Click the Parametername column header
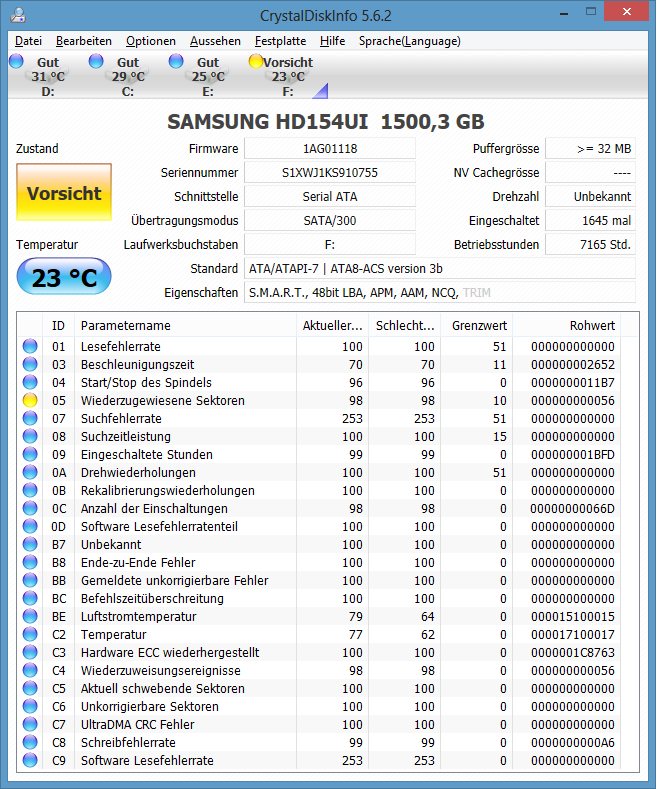The width and height of the screenshot is (657, 789). pos(185,326)
